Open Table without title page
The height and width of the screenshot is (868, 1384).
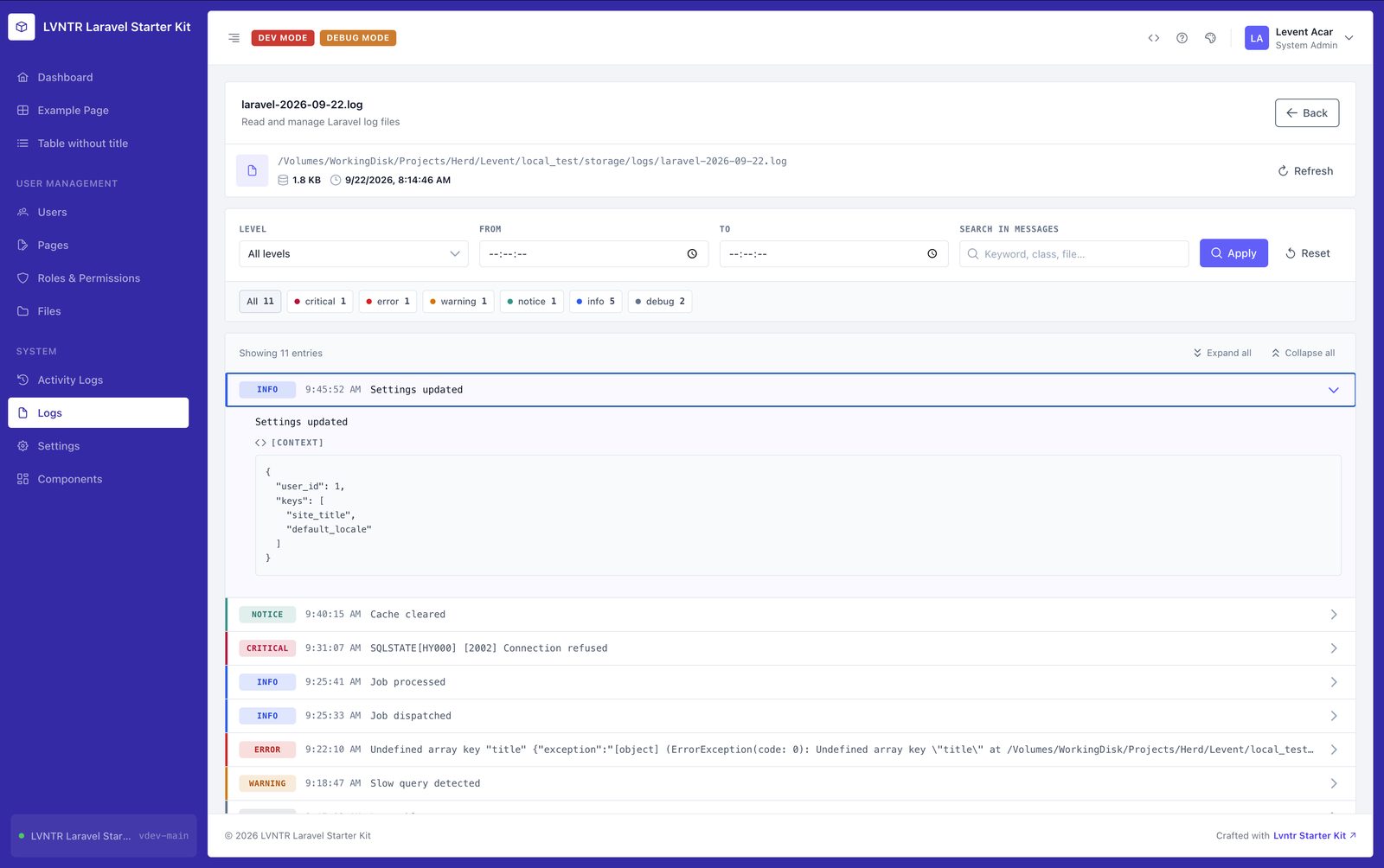[x=99, y=144]
